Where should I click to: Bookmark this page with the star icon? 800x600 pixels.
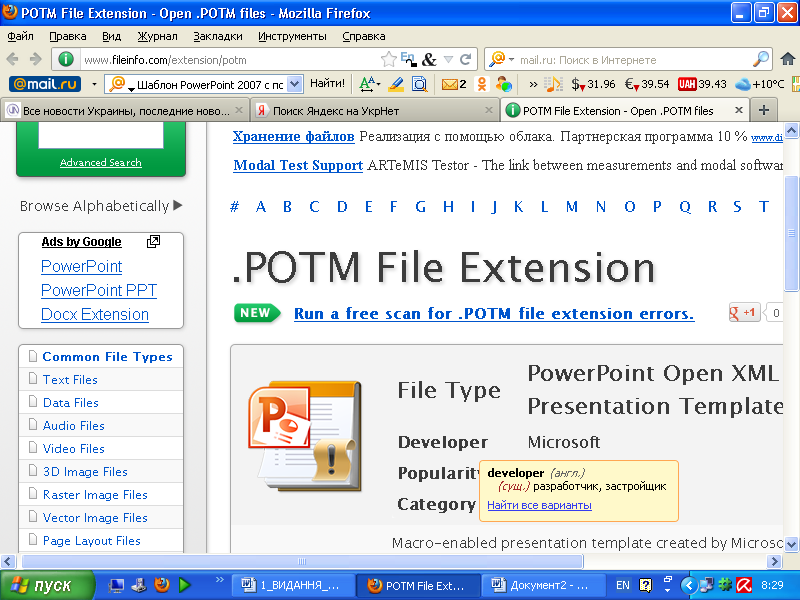(388, 60)
